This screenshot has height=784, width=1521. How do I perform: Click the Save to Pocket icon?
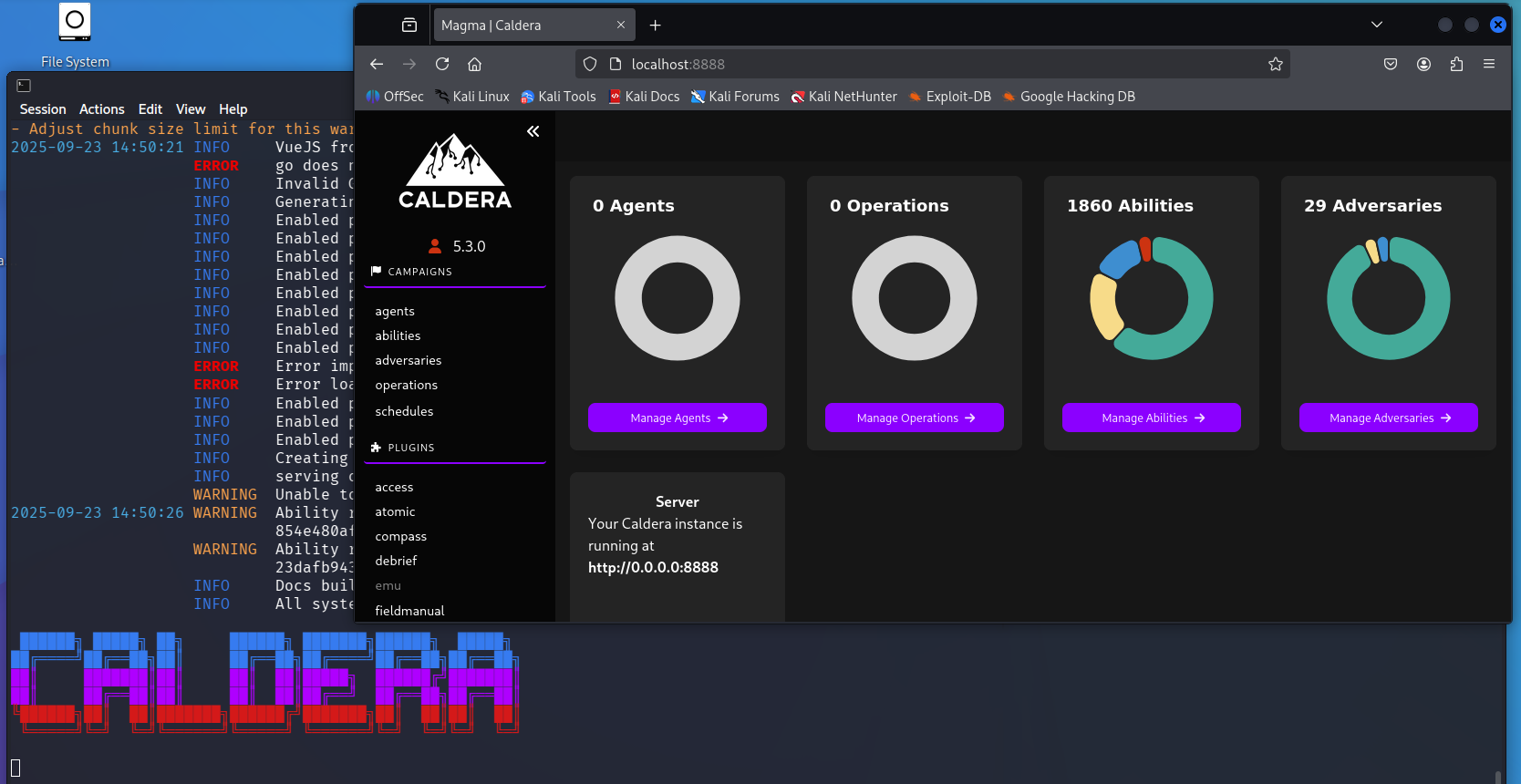[x=1391, y=64]
